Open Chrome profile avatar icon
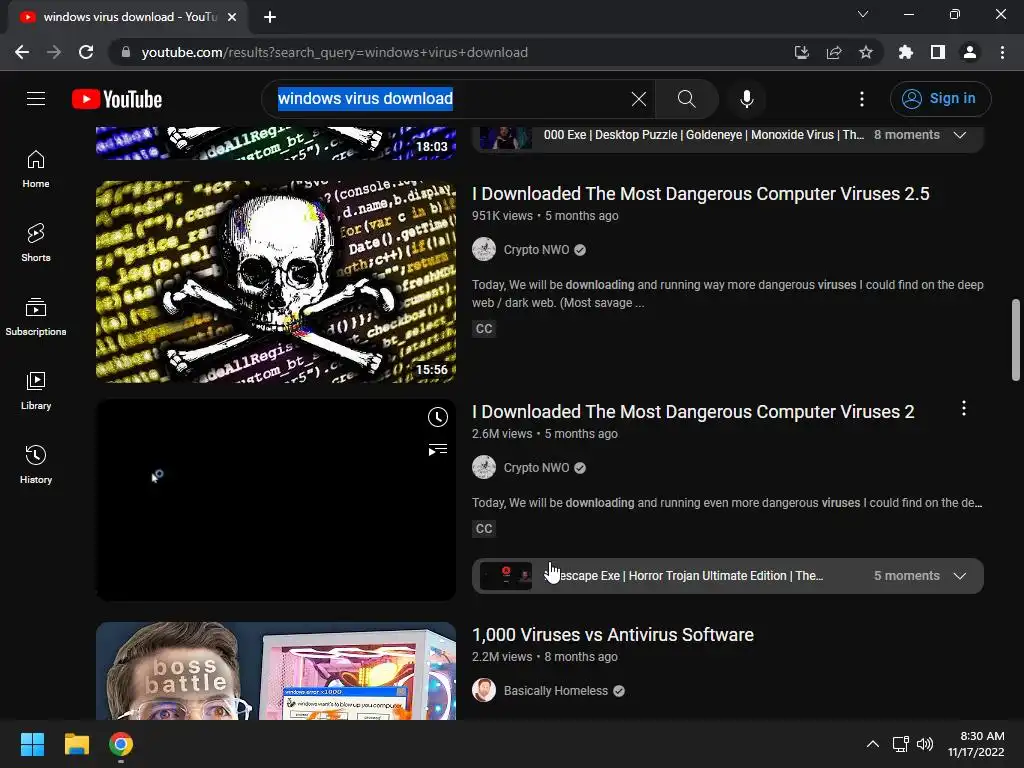 (x=970, y=52)
